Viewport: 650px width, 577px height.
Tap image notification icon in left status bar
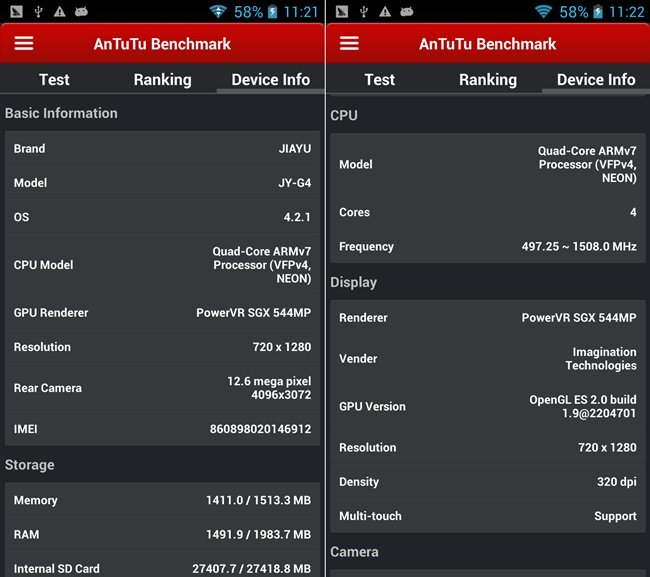pos(17,12)
